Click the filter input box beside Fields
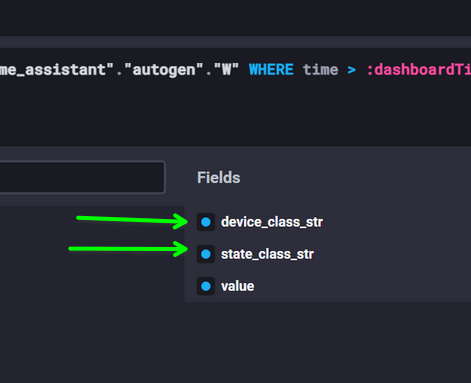Image resolution: width=471 pixels, height=383 pixels. click(x=82, y=177)
